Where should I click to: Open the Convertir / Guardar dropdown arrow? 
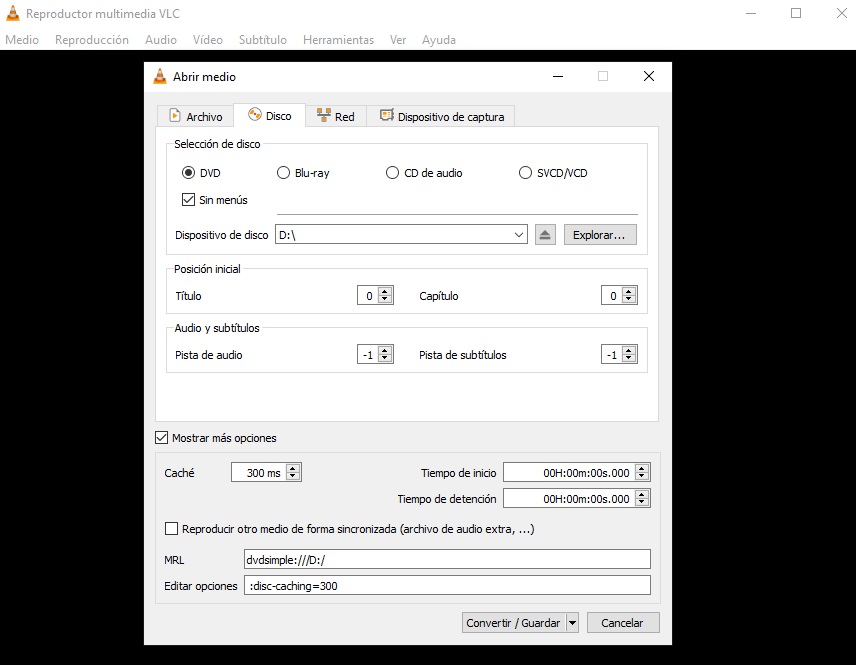tap(572, 623)
